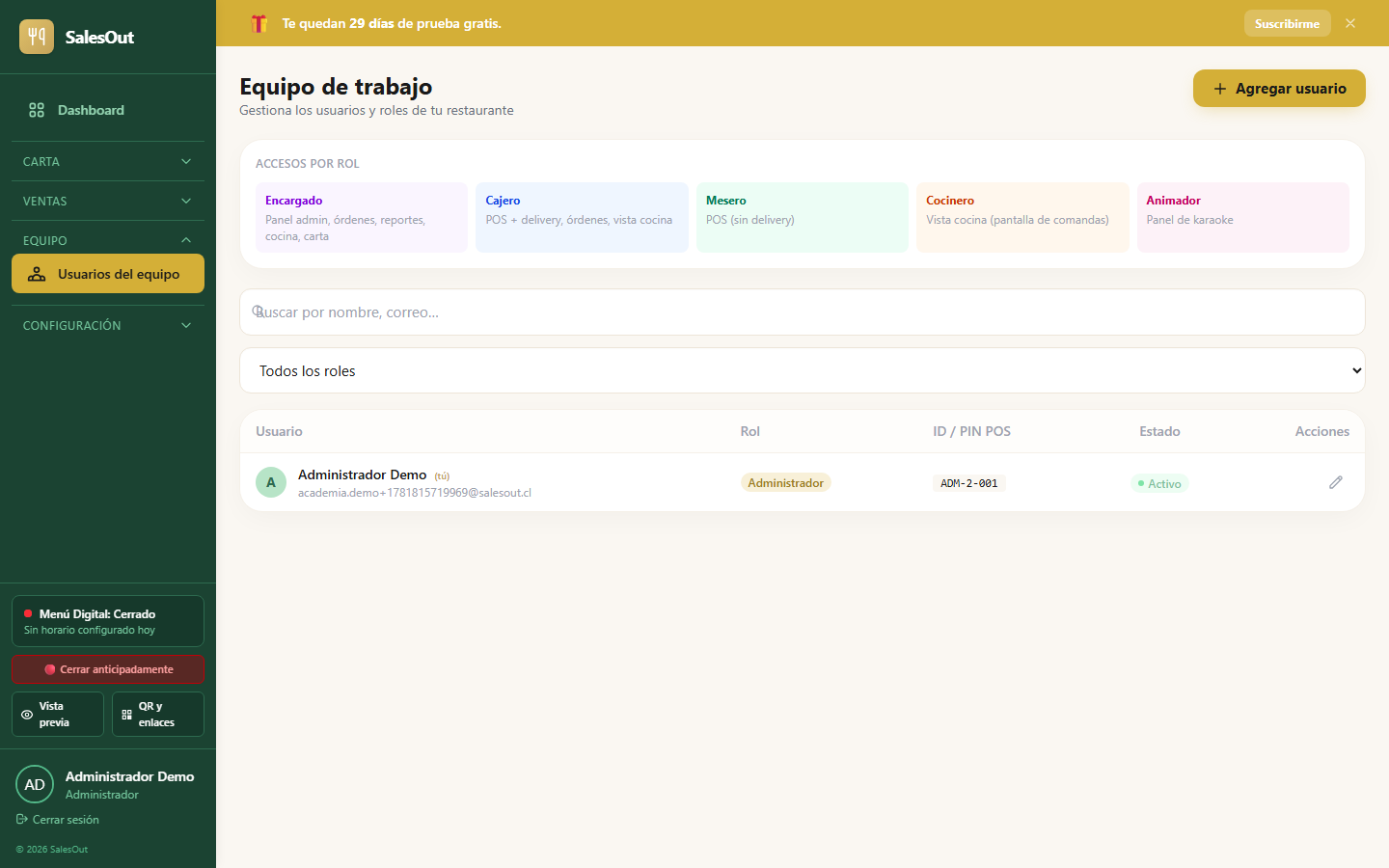Screen dimensions: 1389x868
Task: Click the Usuario column header
Action: point(279,431)
